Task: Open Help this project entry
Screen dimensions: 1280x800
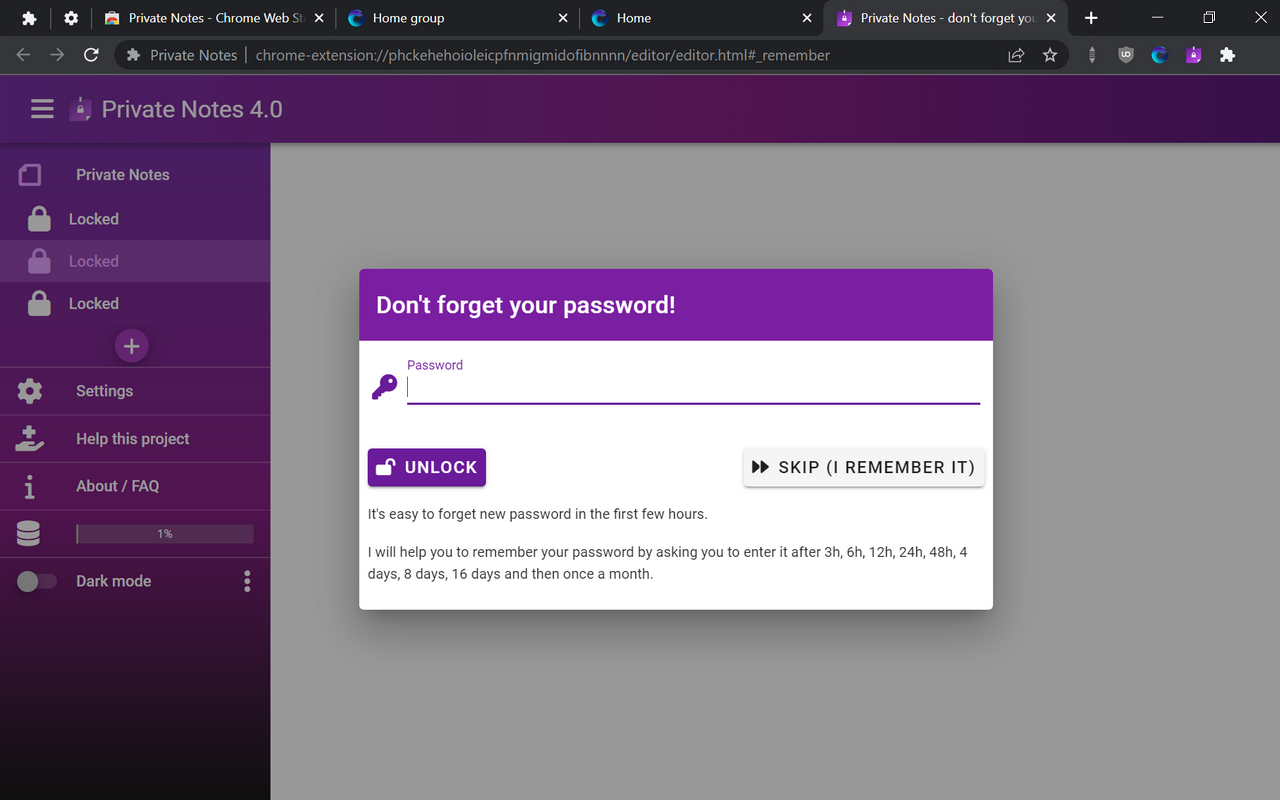Action: pos(135,438)
